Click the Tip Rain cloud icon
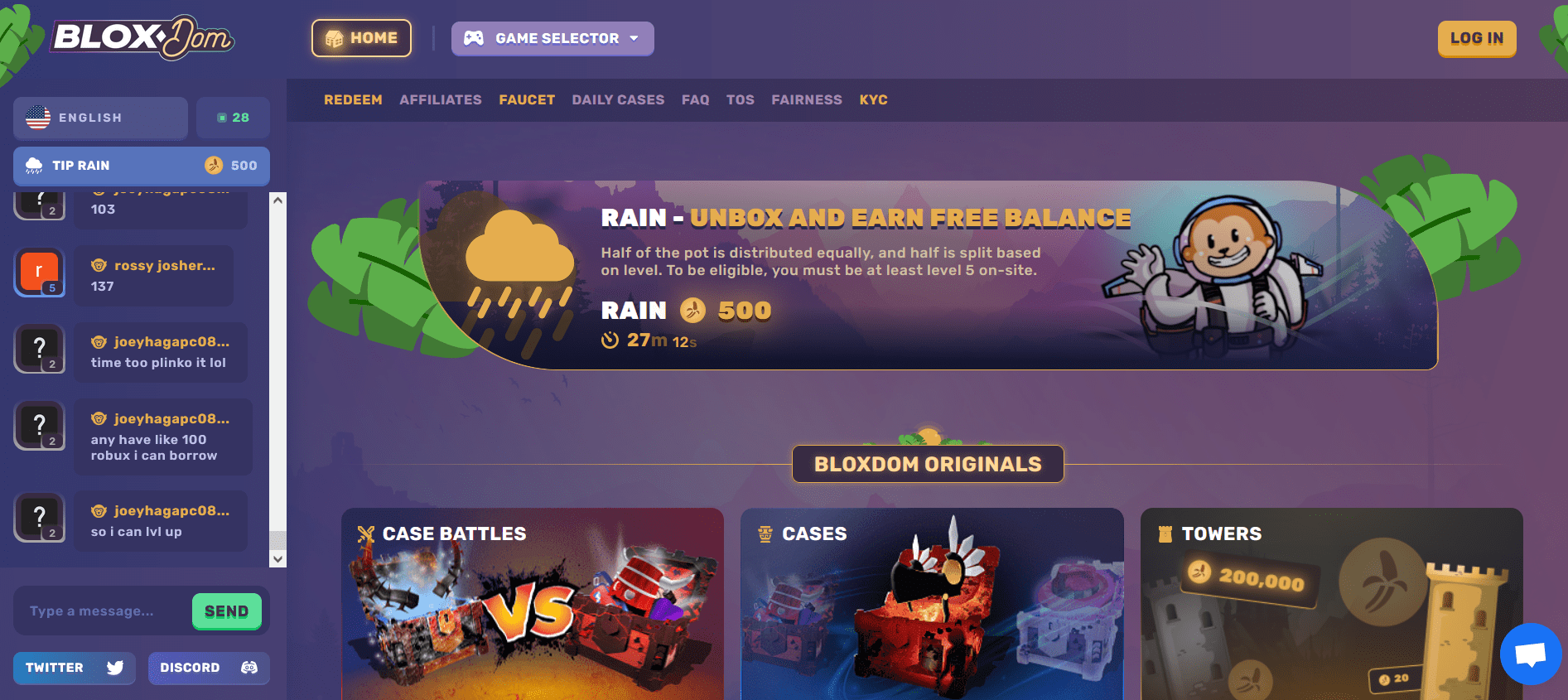 (x=34, y=166)
